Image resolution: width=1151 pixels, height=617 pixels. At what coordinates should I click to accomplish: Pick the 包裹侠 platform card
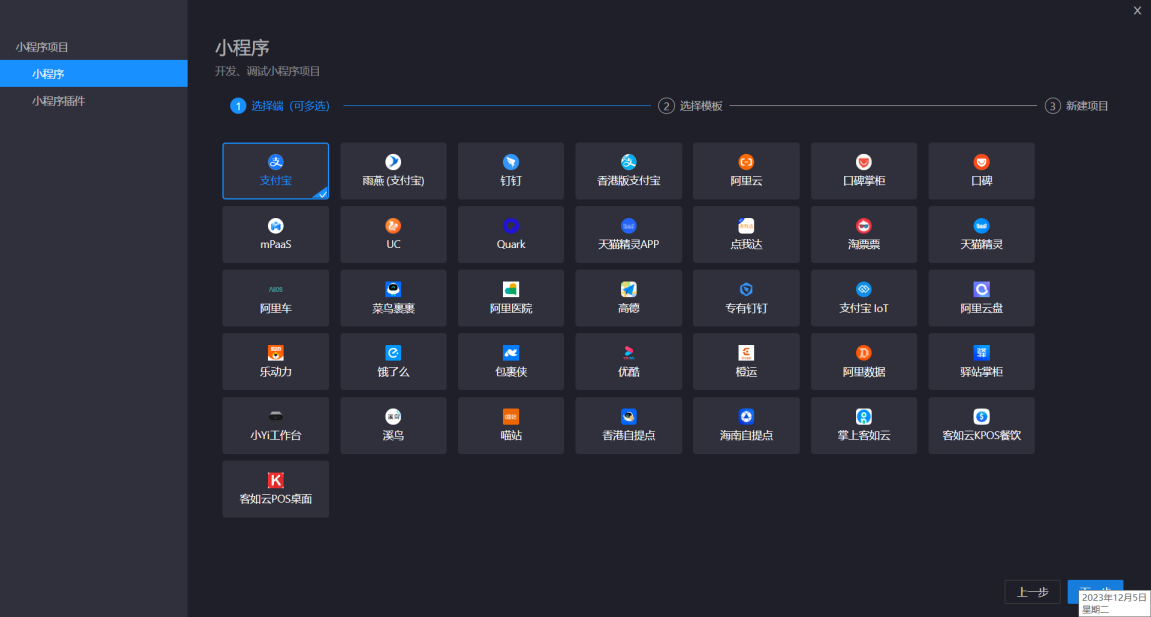click(511, 362)
